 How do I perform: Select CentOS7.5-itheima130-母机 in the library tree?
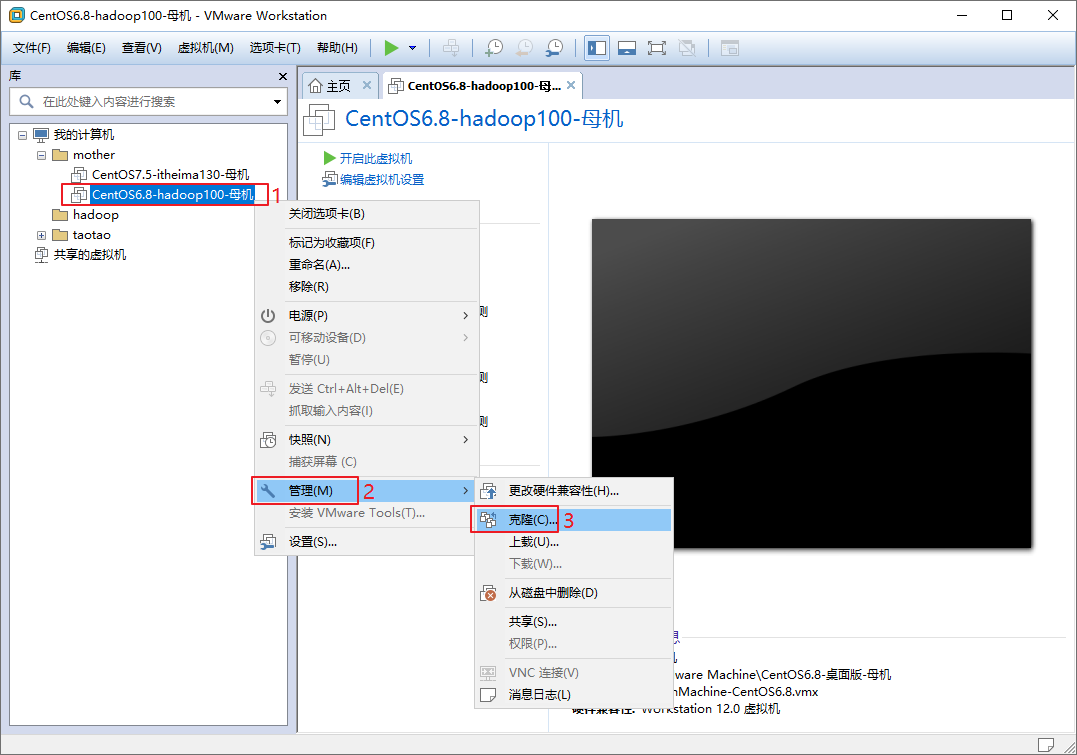click(170, 174)
